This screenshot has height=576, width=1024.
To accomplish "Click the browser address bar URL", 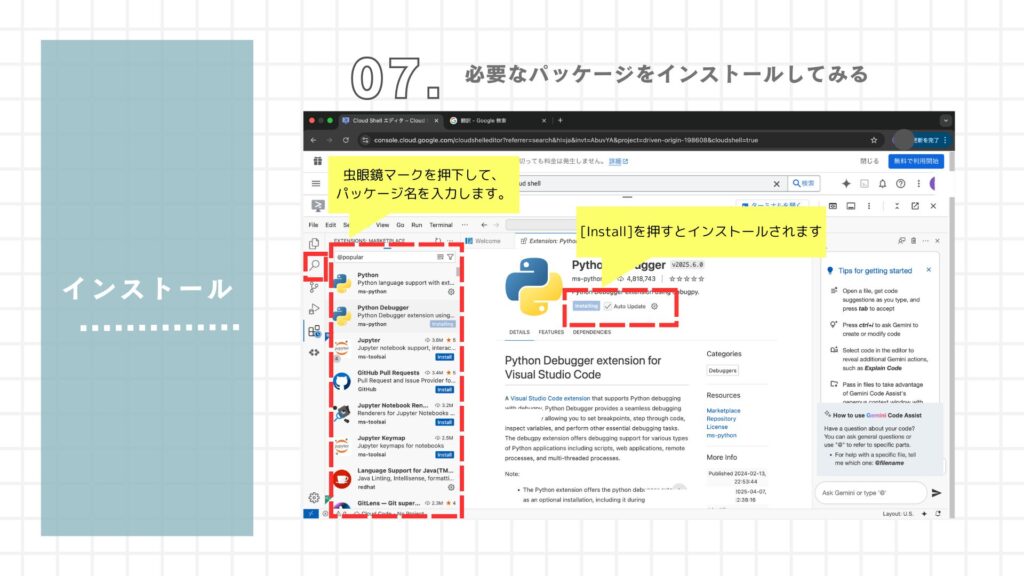I will [x=566, y=140].
